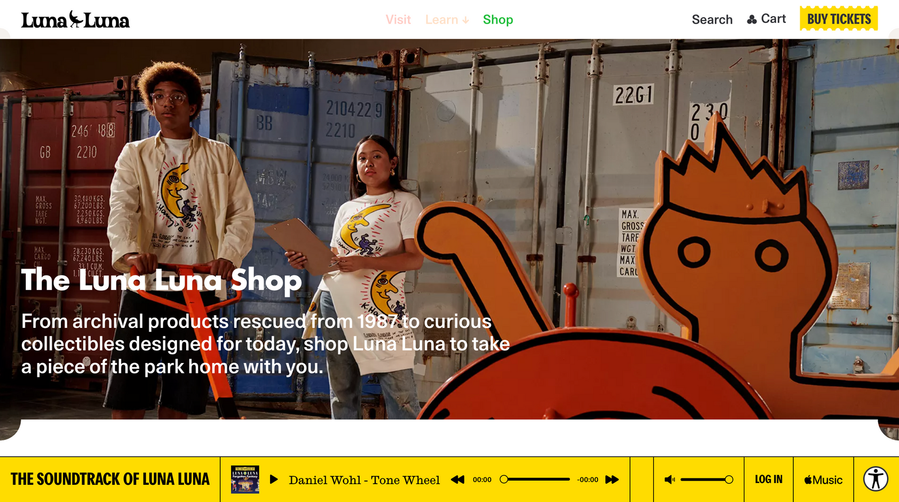Rewind to the previous track

coord(458,480)
